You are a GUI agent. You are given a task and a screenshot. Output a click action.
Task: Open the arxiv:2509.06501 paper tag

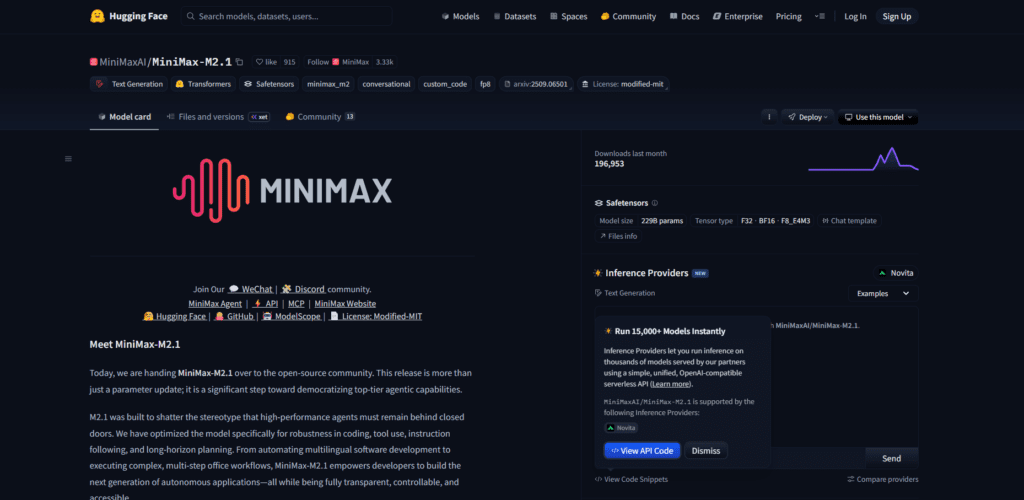pyautogui.click(x=536, y=84)
